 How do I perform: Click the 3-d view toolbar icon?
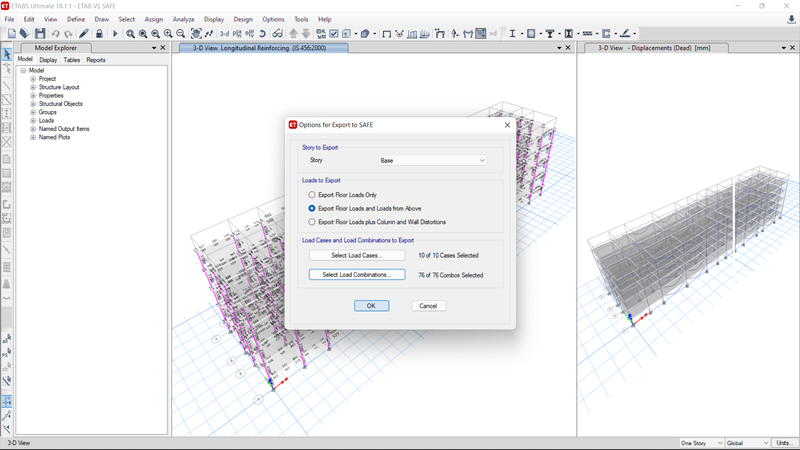pyautogui.click(x=224, y=34)
